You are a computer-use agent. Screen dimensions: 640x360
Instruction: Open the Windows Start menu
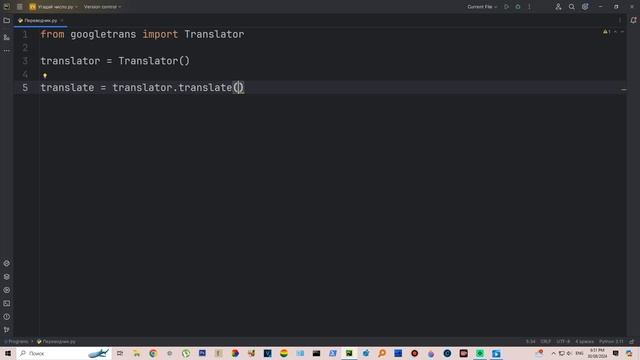[x=8, y=353]
